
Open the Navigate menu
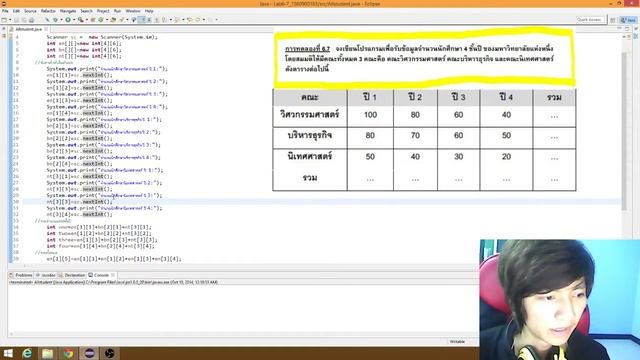[68, 11]
